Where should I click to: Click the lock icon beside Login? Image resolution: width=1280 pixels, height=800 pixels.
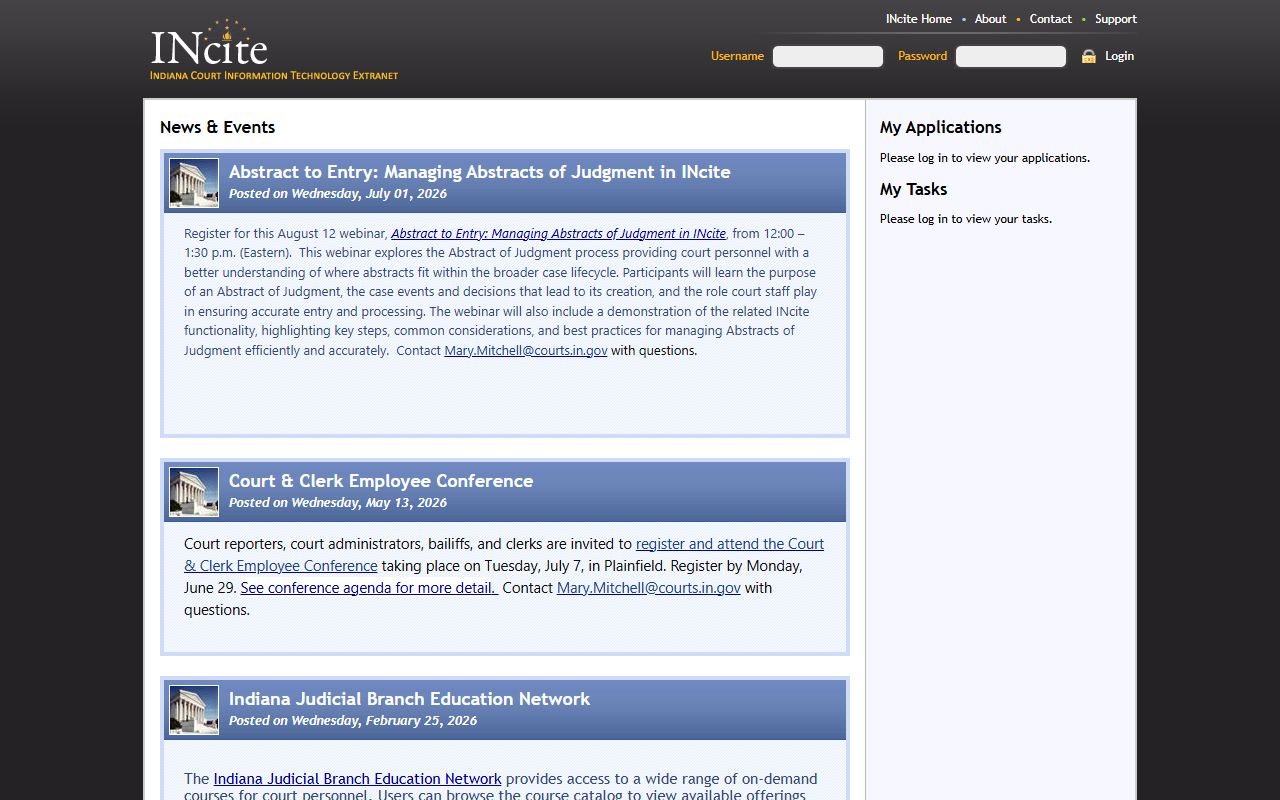coord(1089,56)
